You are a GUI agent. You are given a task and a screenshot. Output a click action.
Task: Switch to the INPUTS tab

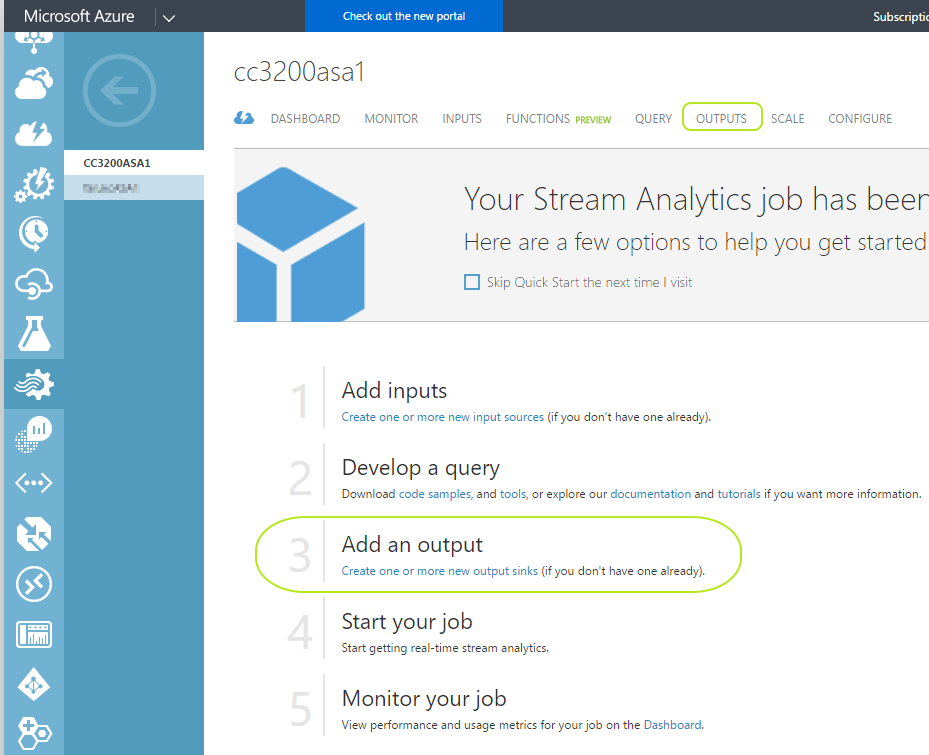tap(462, 119)
